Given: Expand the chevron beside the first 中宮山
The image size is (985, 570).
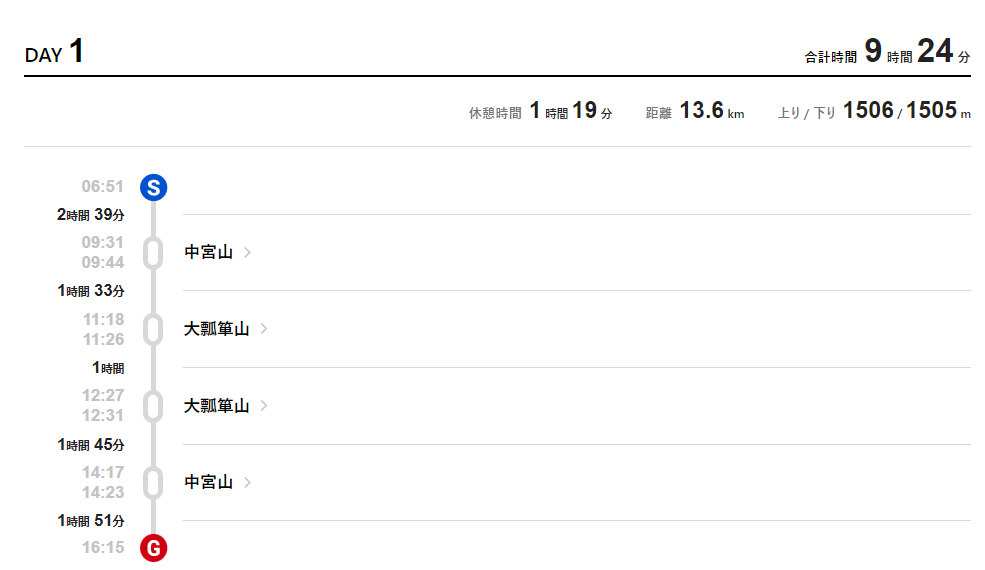Looking at the screenshot, I should (x=248, y=253).
